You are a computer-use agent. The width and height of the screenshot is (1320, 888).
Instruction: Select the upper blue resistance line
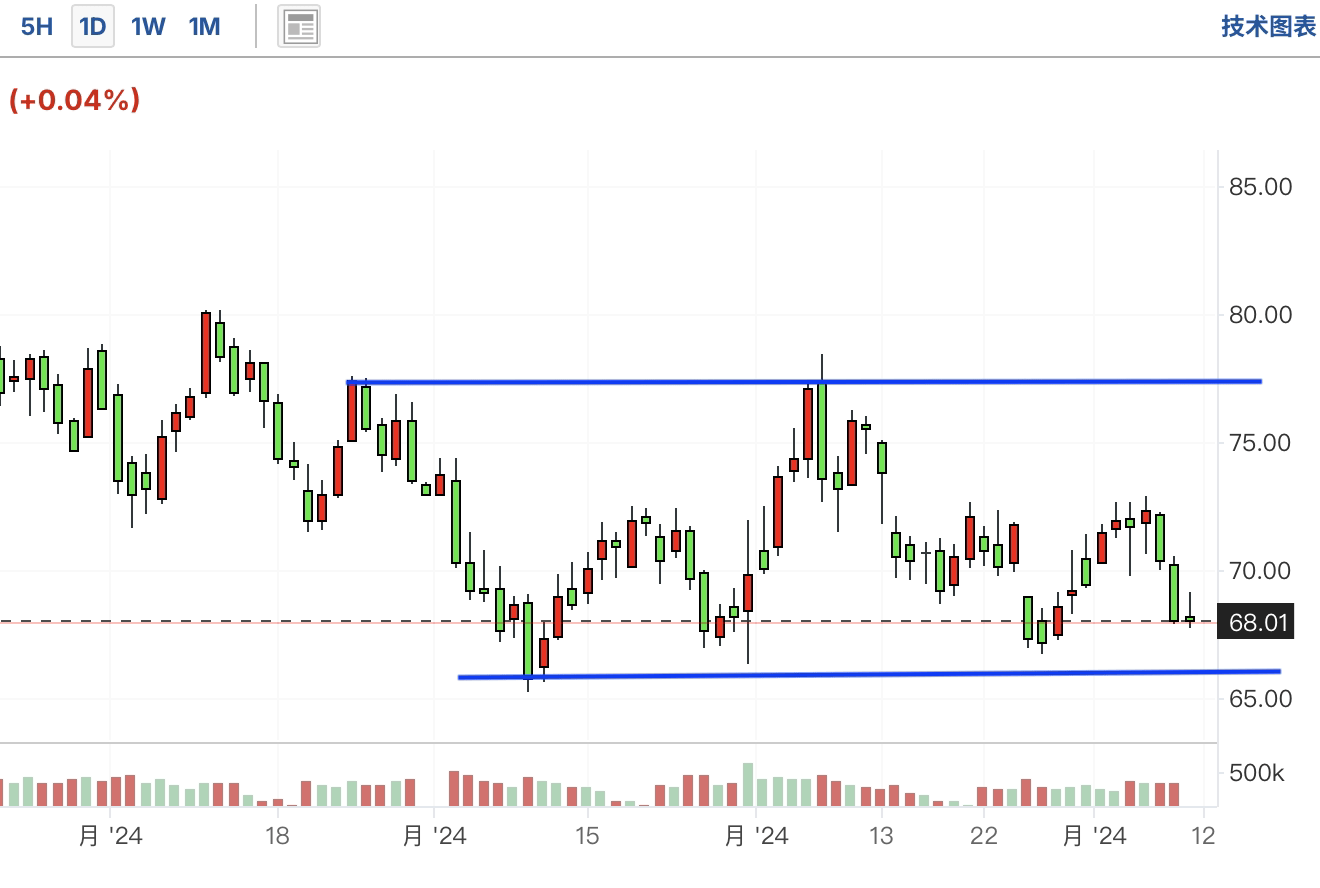tap(804, 382)
